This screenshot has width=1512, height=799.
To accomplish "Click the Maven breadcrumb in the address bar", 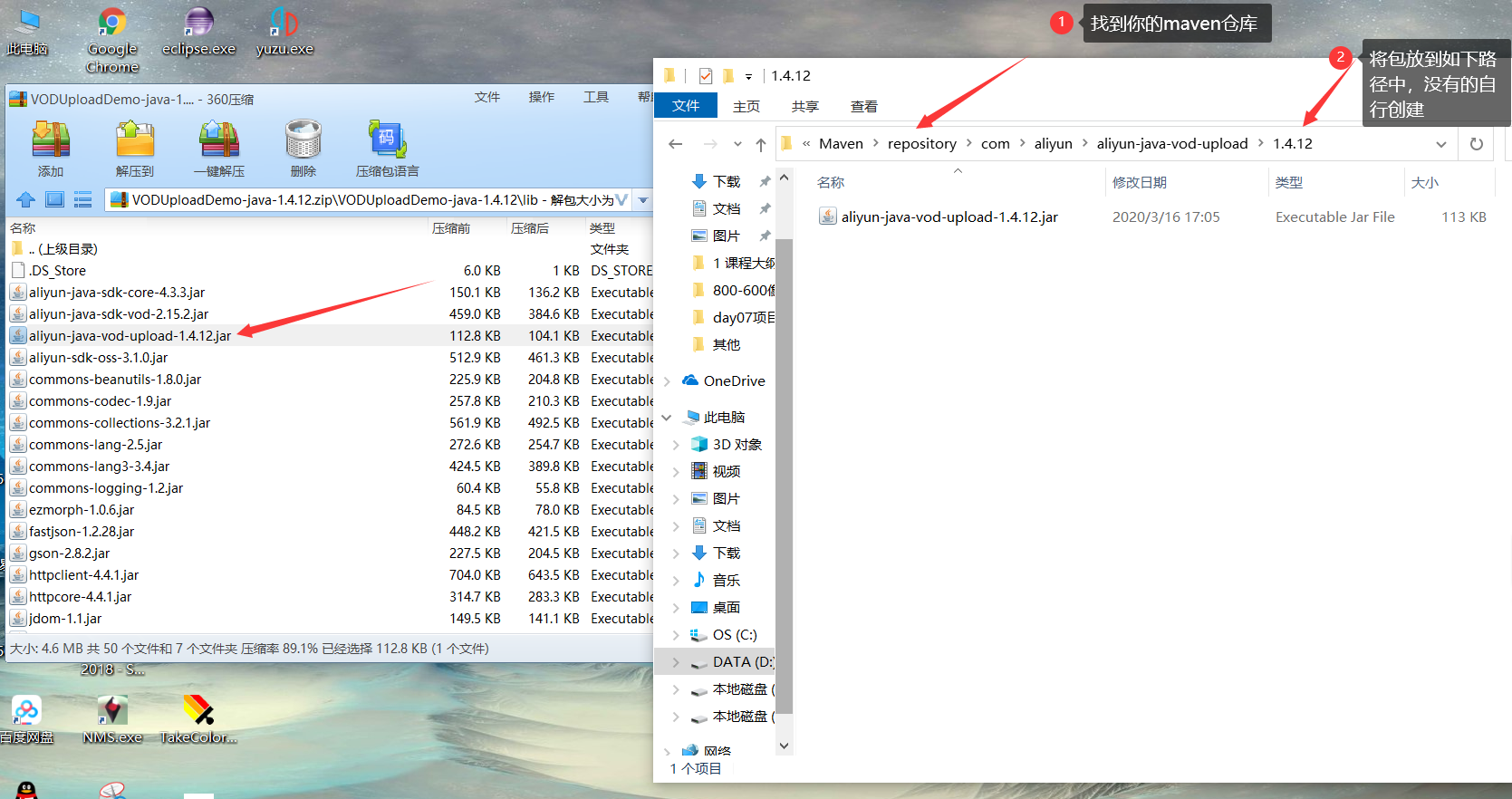I will 841,143.
